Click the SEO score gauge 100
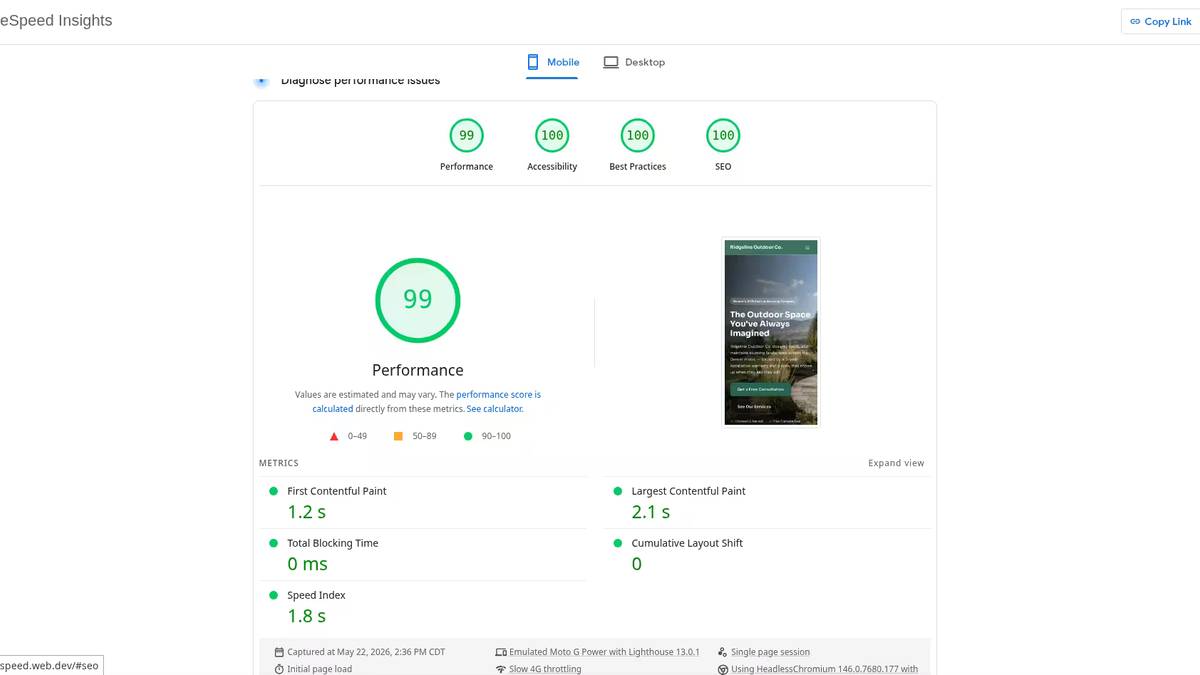This screenshot has height=675, width=1200. tap(723, 135)
